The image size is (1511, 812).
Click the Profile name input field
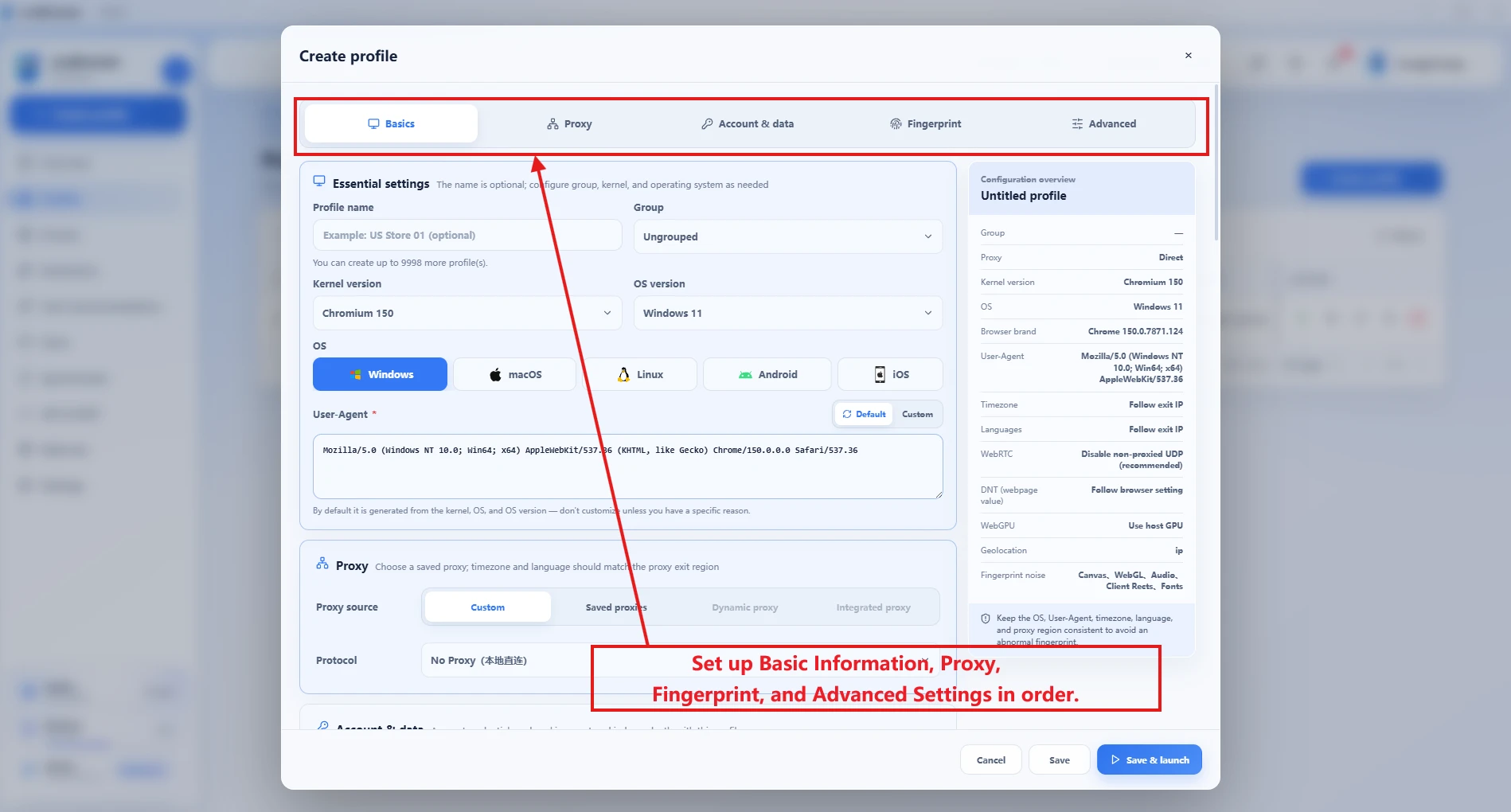[x=467, y=235]
